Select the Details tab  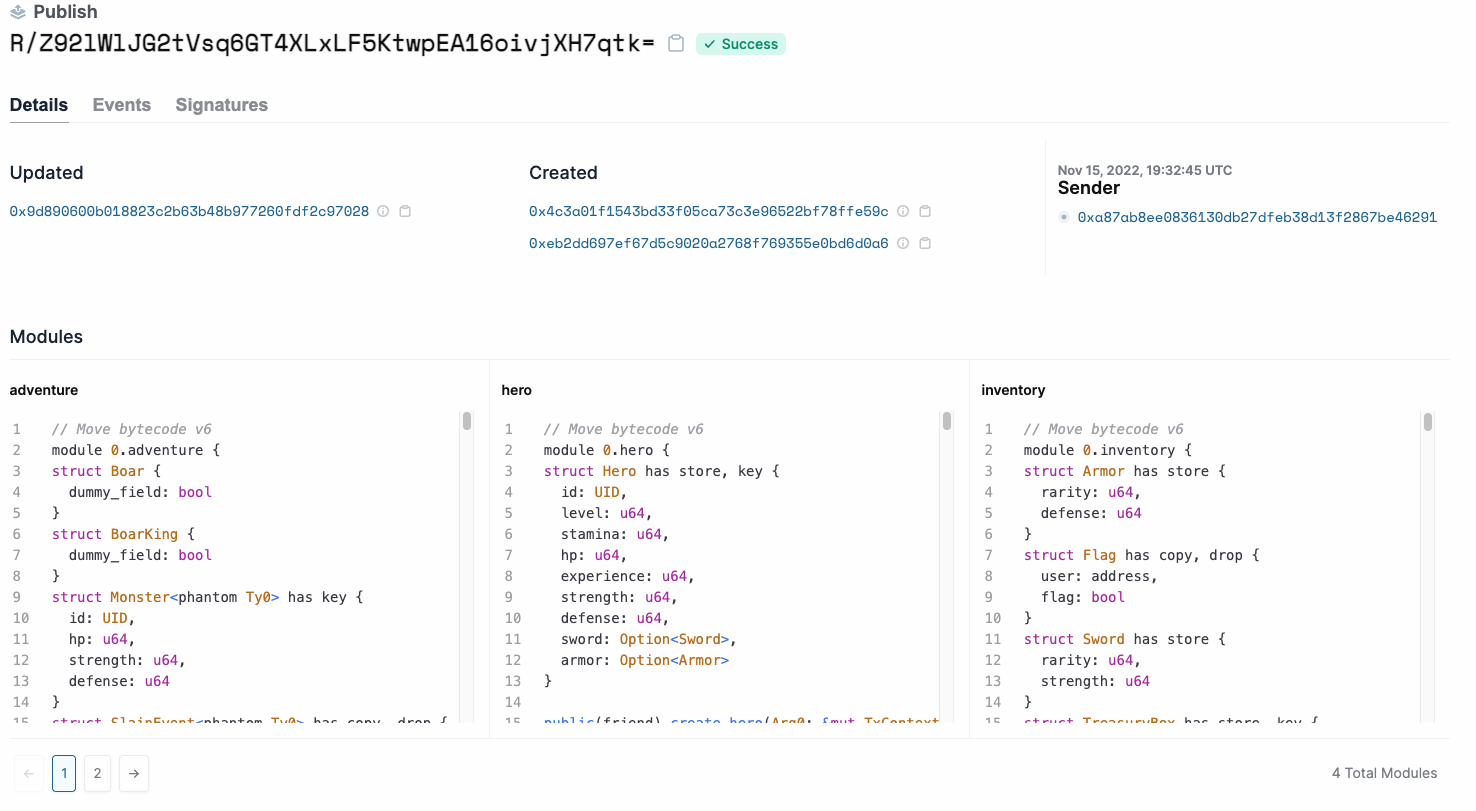(39, 105)
